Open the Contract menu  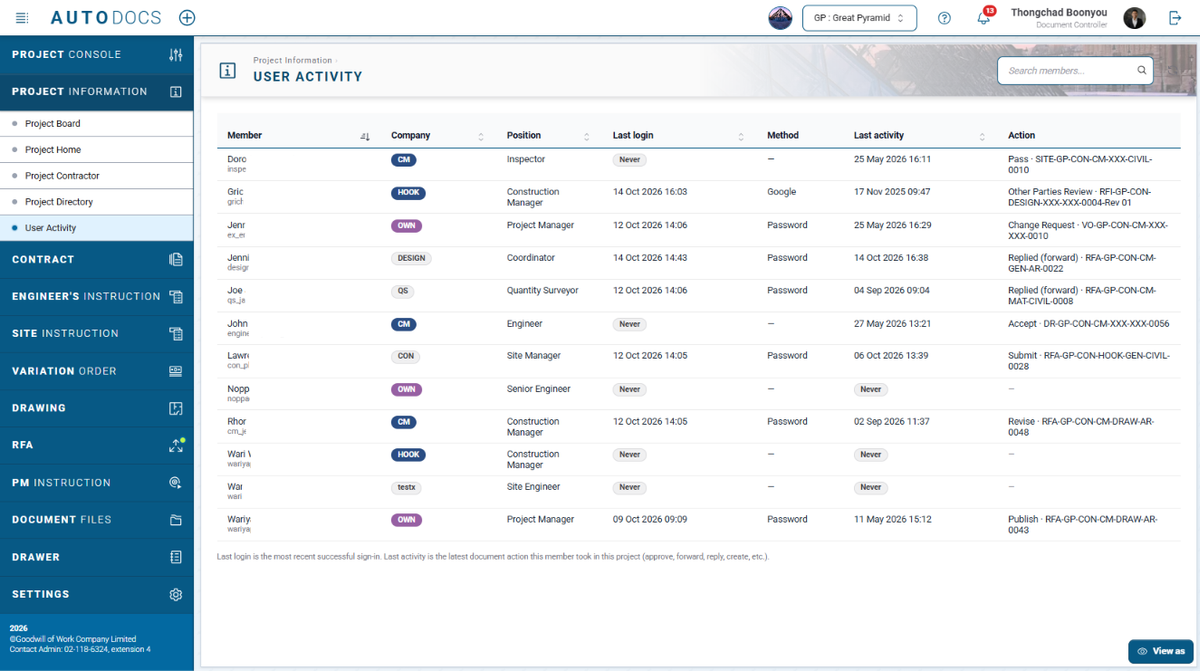pyautogui.click(x=97, y=260)
